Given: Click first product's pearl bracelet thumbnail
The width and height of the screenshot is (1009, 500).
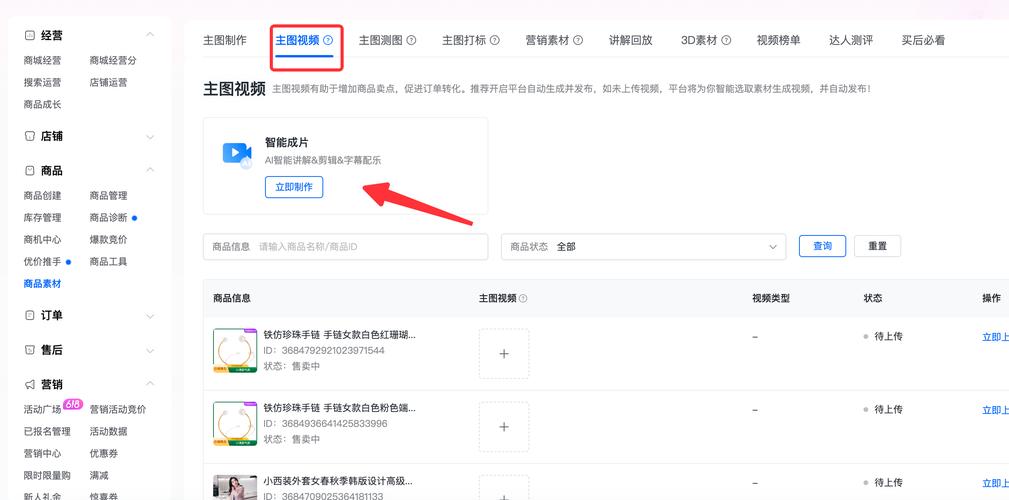Looking at the screenshot, I should pos(235,351).
